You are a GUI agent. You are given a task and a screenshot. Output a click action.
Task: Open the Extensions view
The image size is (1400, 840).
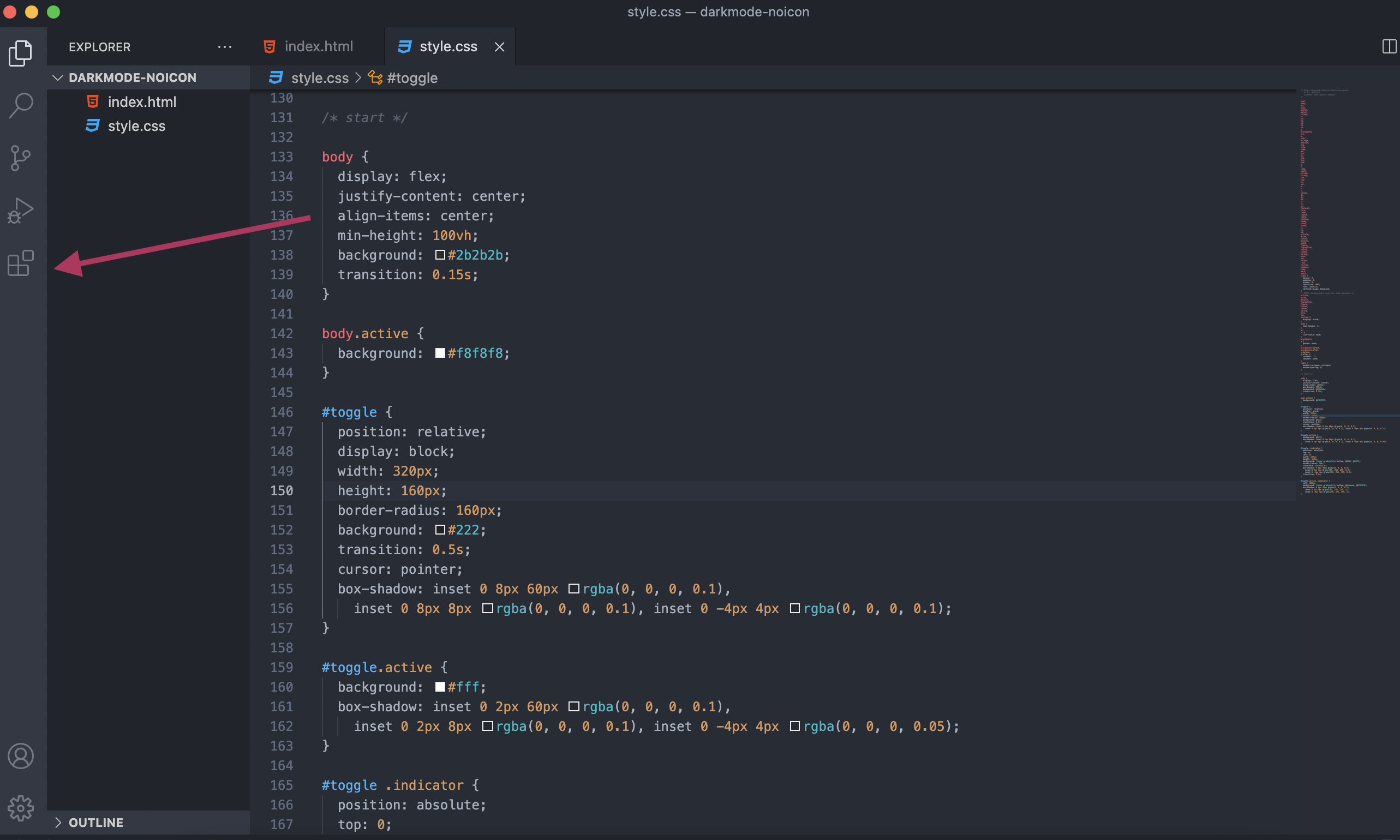21,263
